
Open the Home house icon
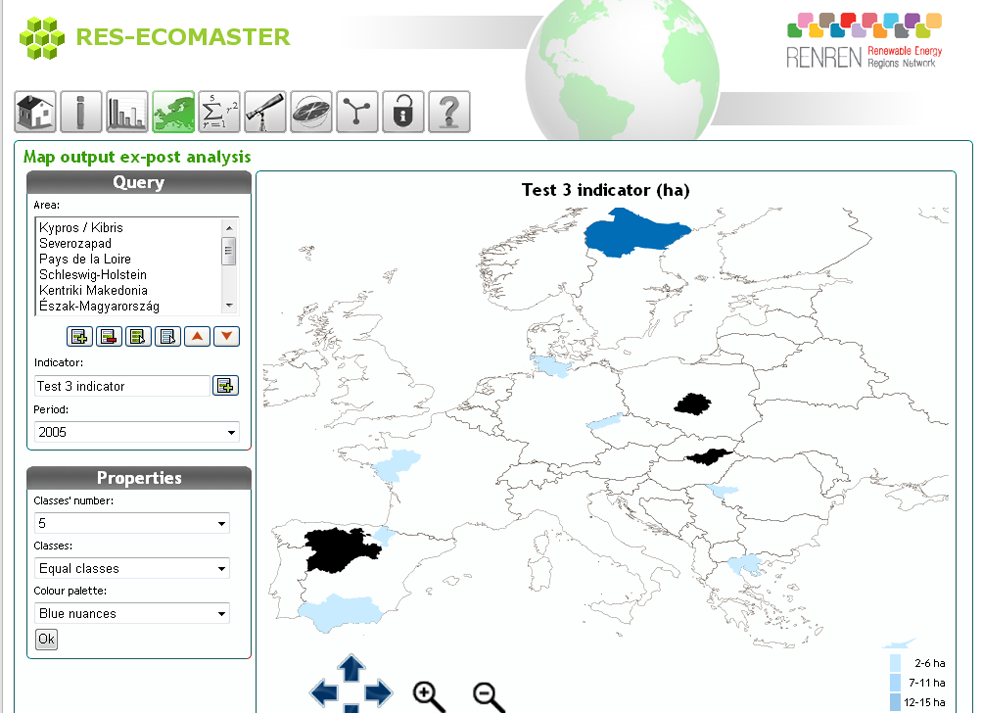[36, 112]
